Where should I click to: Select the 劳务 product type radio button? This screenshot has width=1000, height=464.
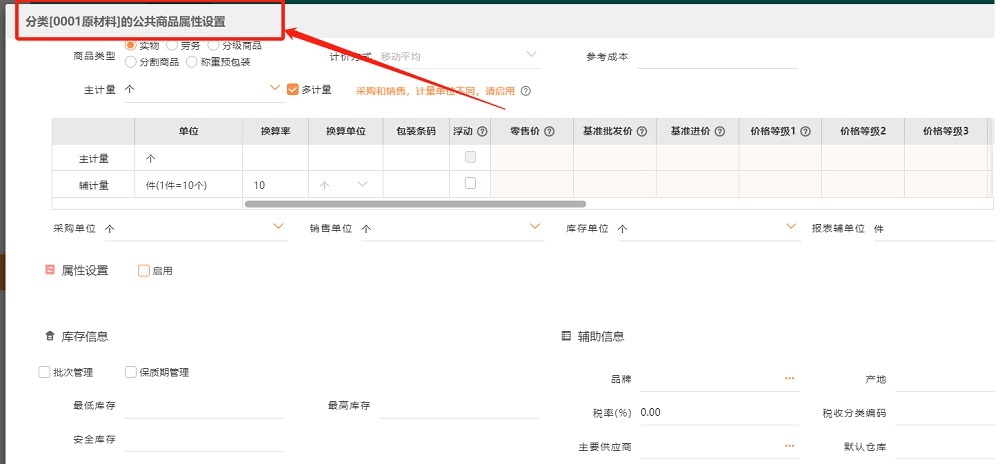pyautogui.click(x=172, y=45)
